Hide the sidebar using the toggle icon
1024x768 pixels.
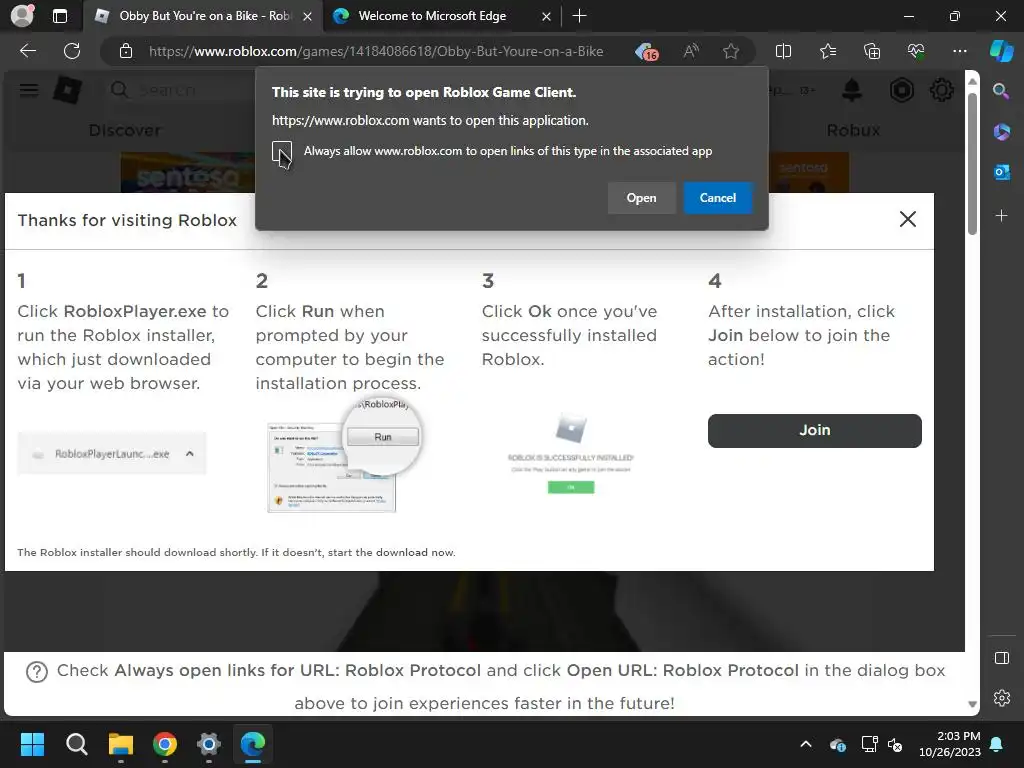click(1001, 658)
